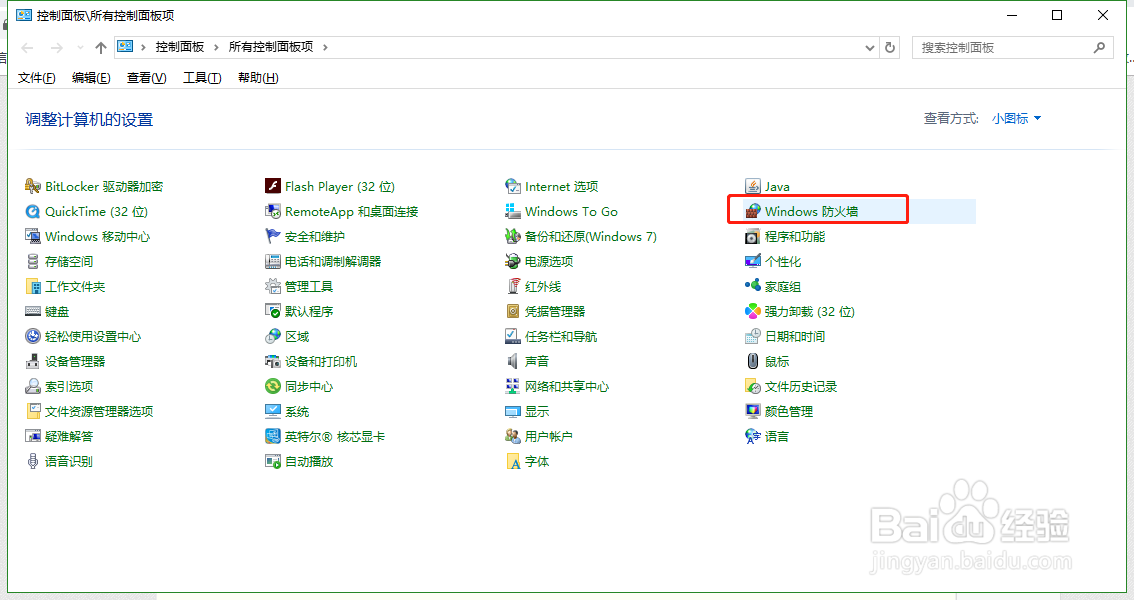Open the 家庭组 icon

(x=753, y=286)
